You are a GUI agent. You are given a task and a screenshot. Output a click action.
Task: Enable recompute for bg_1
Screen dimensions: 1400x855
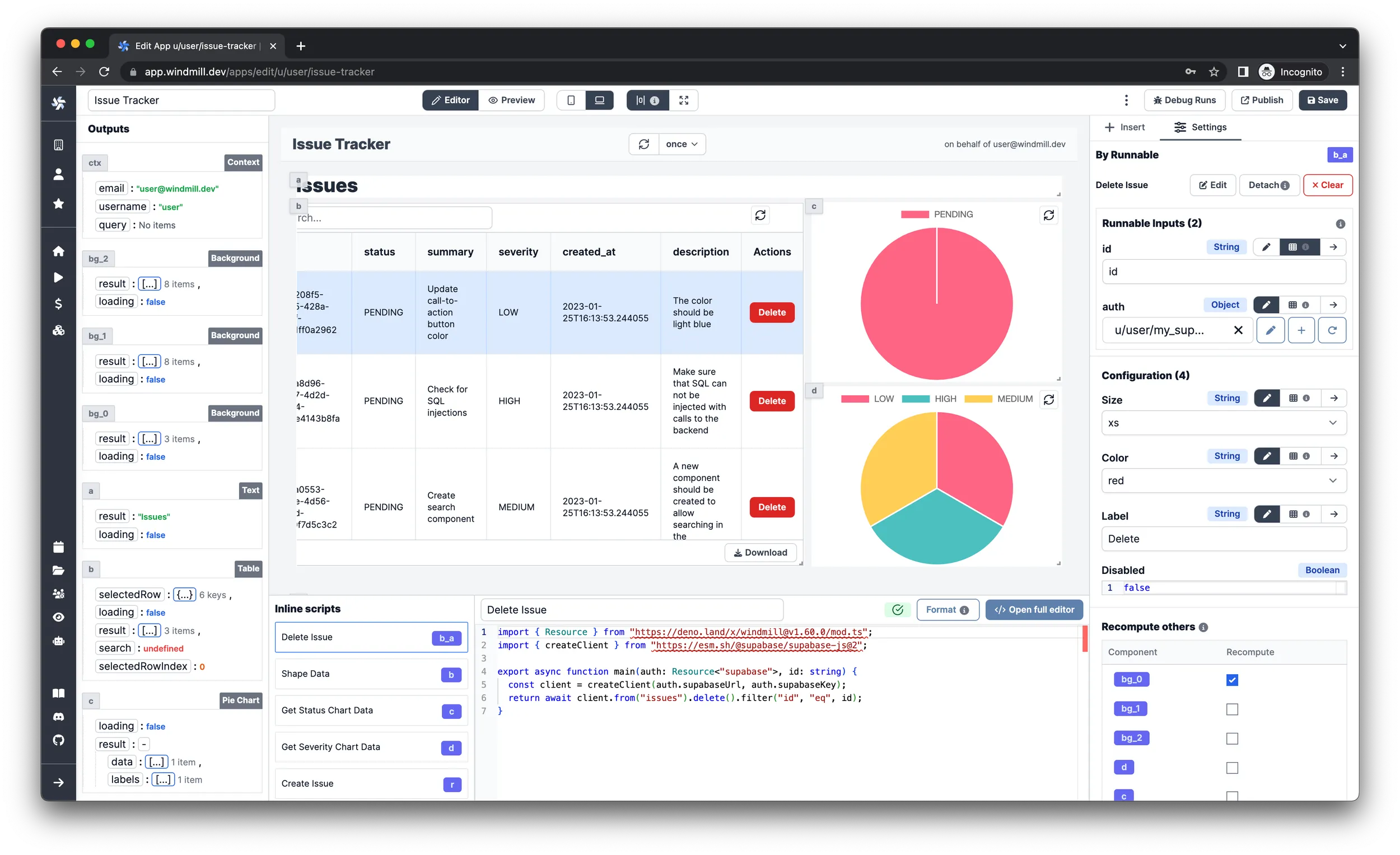click(x=1232, y=709)
